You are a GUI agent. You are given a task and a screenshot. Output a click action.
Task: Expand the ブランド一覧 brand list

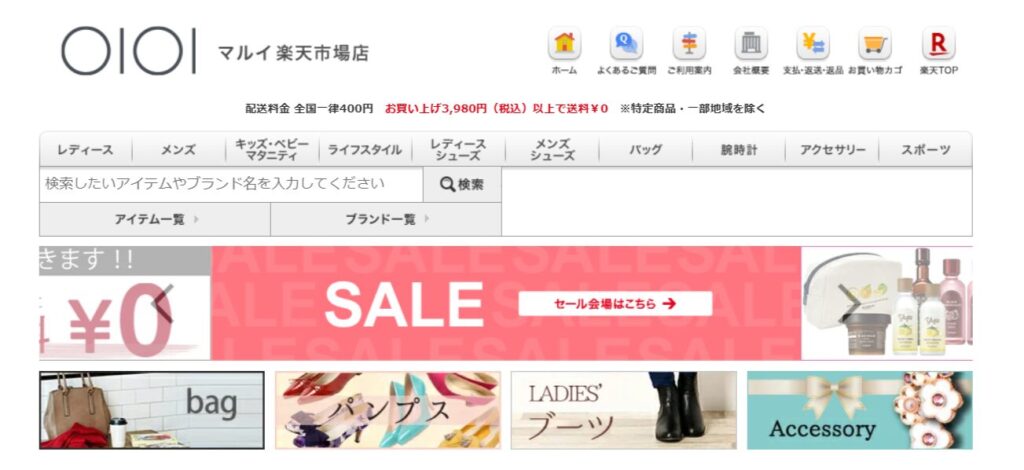pos(386,219)
